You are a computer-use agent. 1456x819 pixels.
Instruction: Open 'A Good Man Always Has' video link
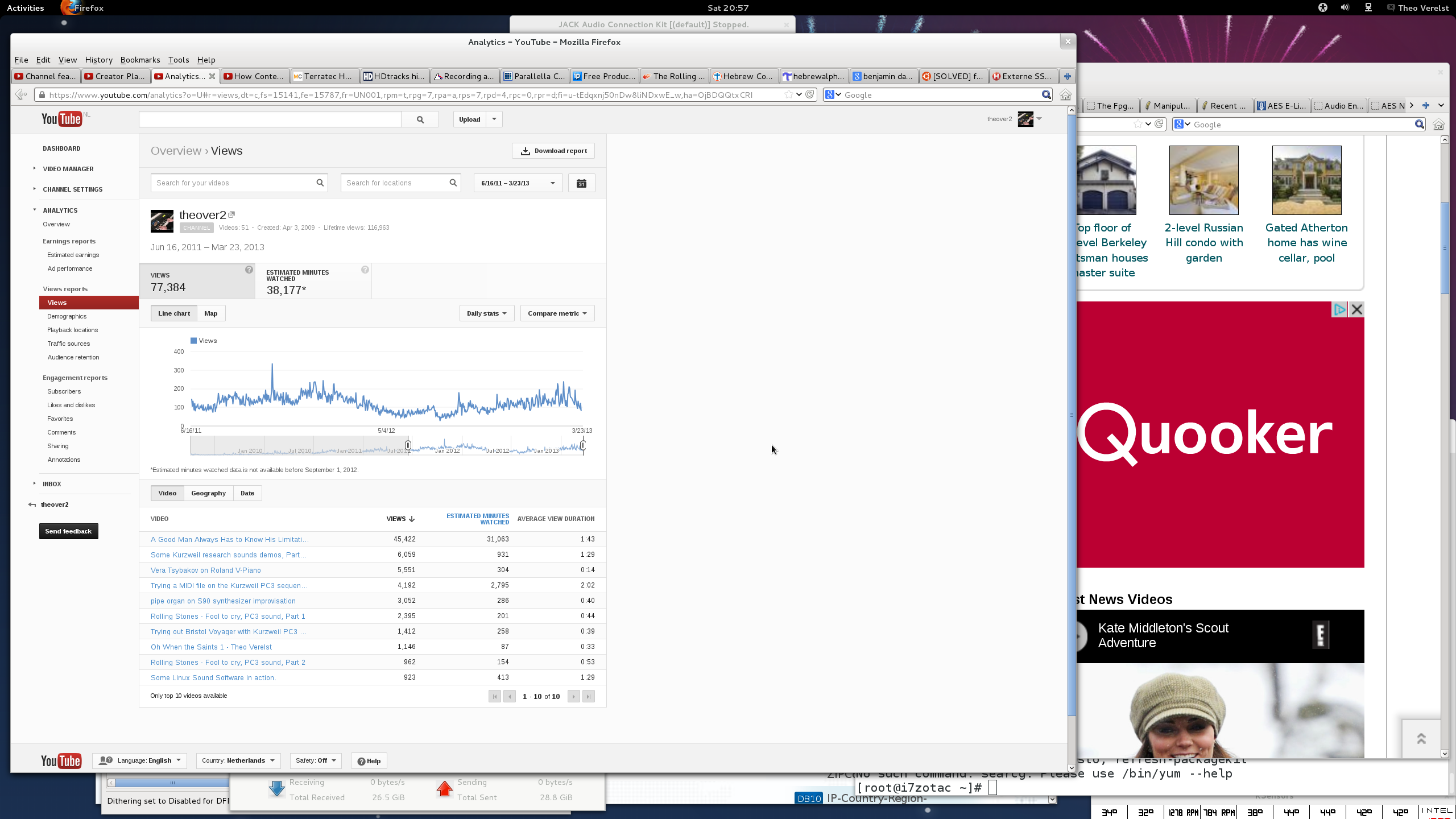[229, 539]
